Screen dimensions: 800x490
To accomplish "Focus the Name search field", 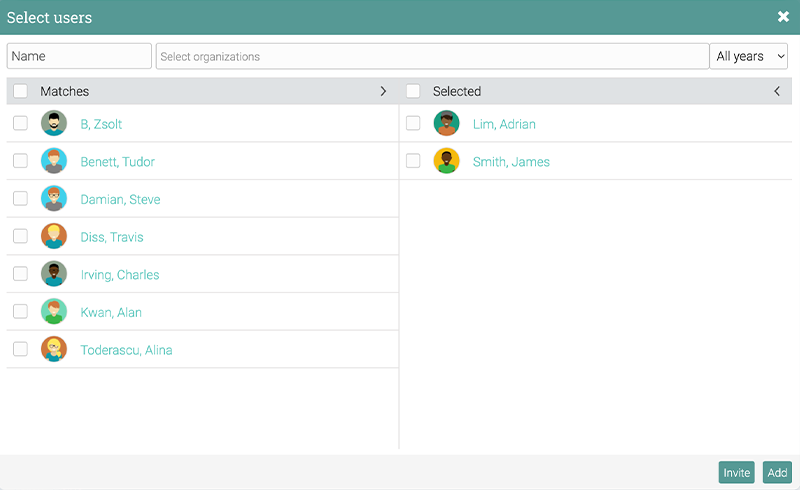I will coord(79,56).
